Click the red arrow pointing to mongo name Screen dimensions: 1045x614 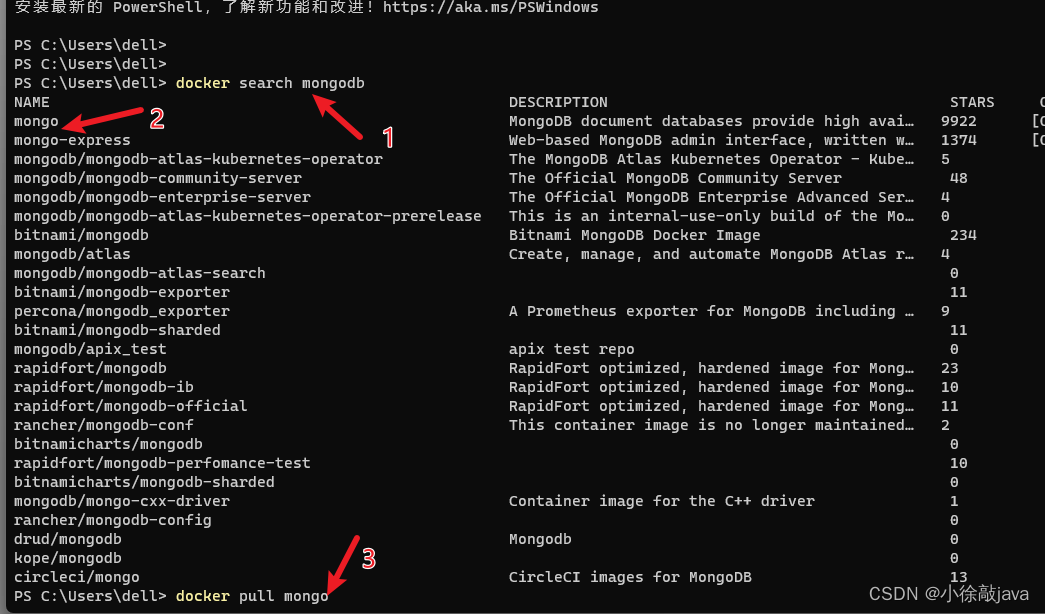coord(103,119)
